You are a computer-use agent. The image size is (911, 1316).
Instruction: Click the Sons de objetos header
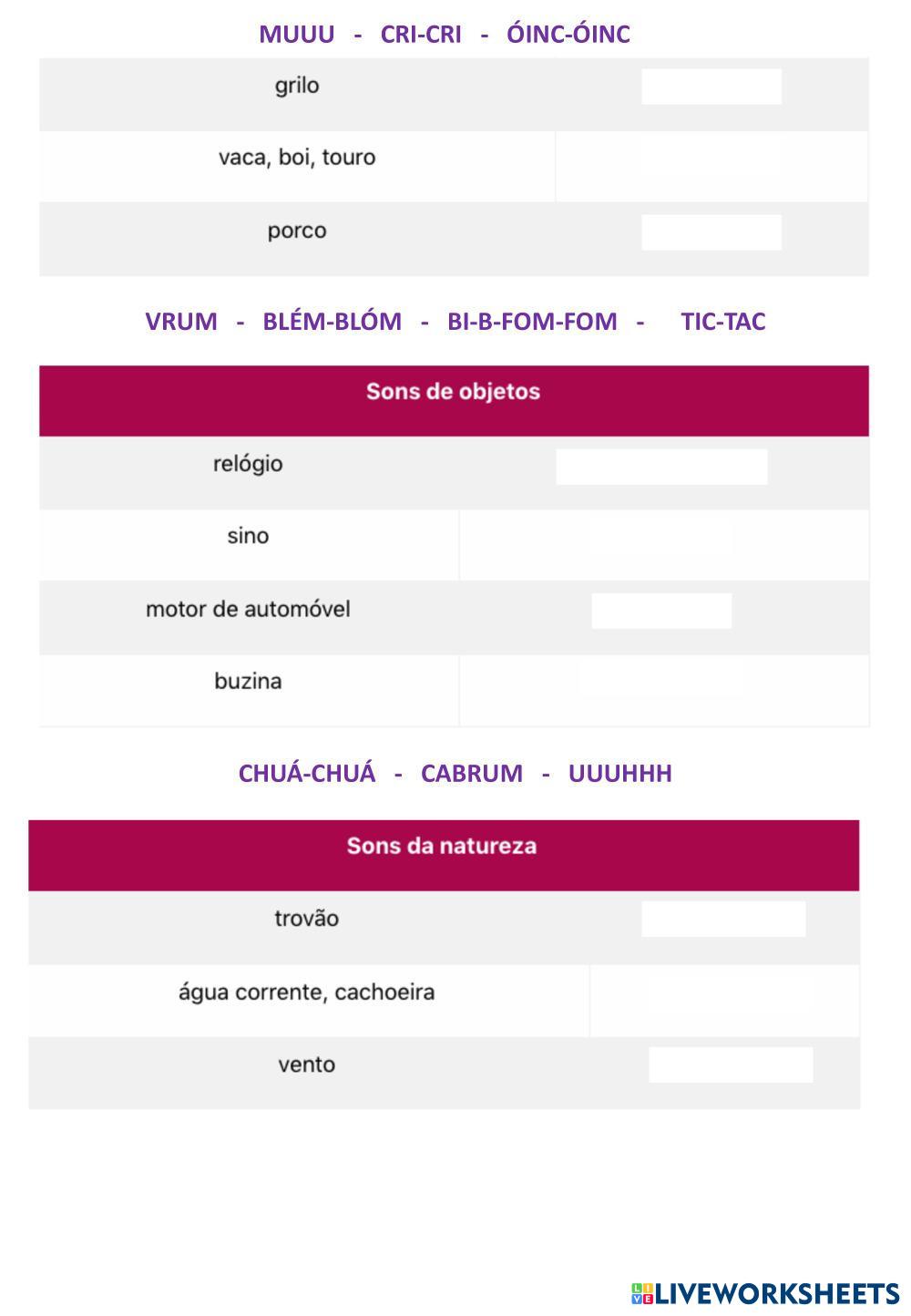pyautogui.click(x=453, y=392)
